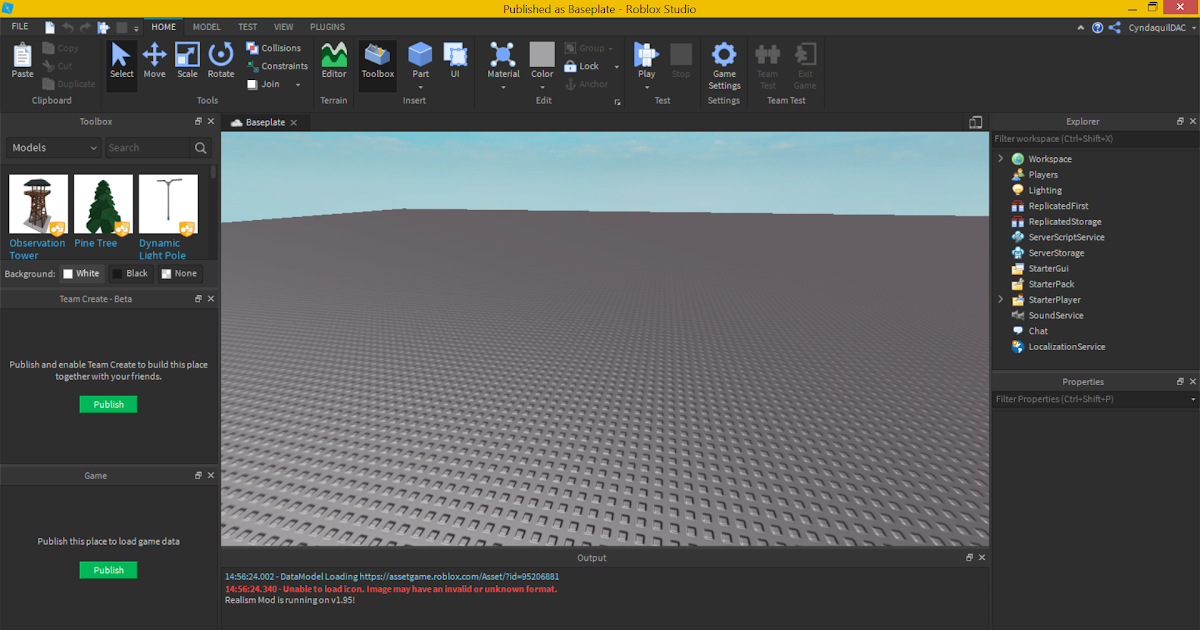
Task: Open the Material dropdown arrow
Action: (x=503, y=87)
